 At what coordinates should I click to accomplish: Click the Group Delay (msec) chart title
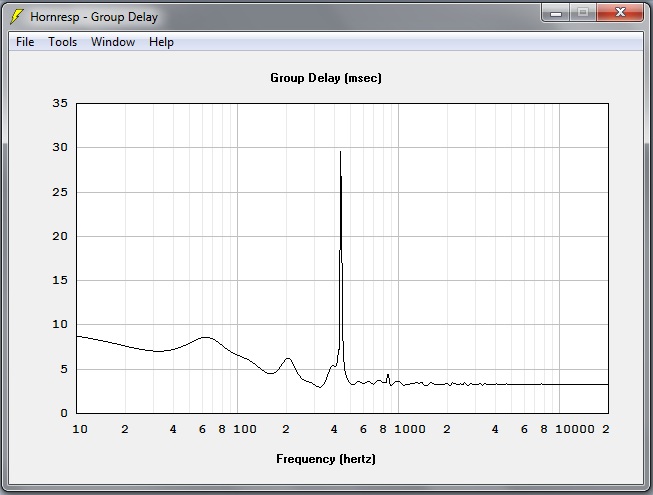point(326,78)
